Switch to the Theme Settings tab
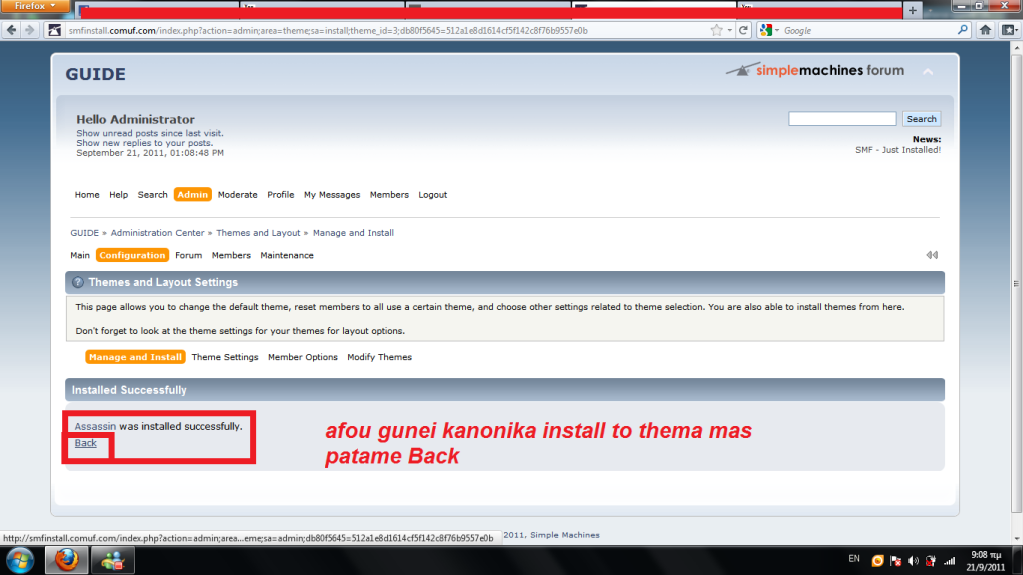1023x575 pixels. pyautogui.click(x=225, y=357)
